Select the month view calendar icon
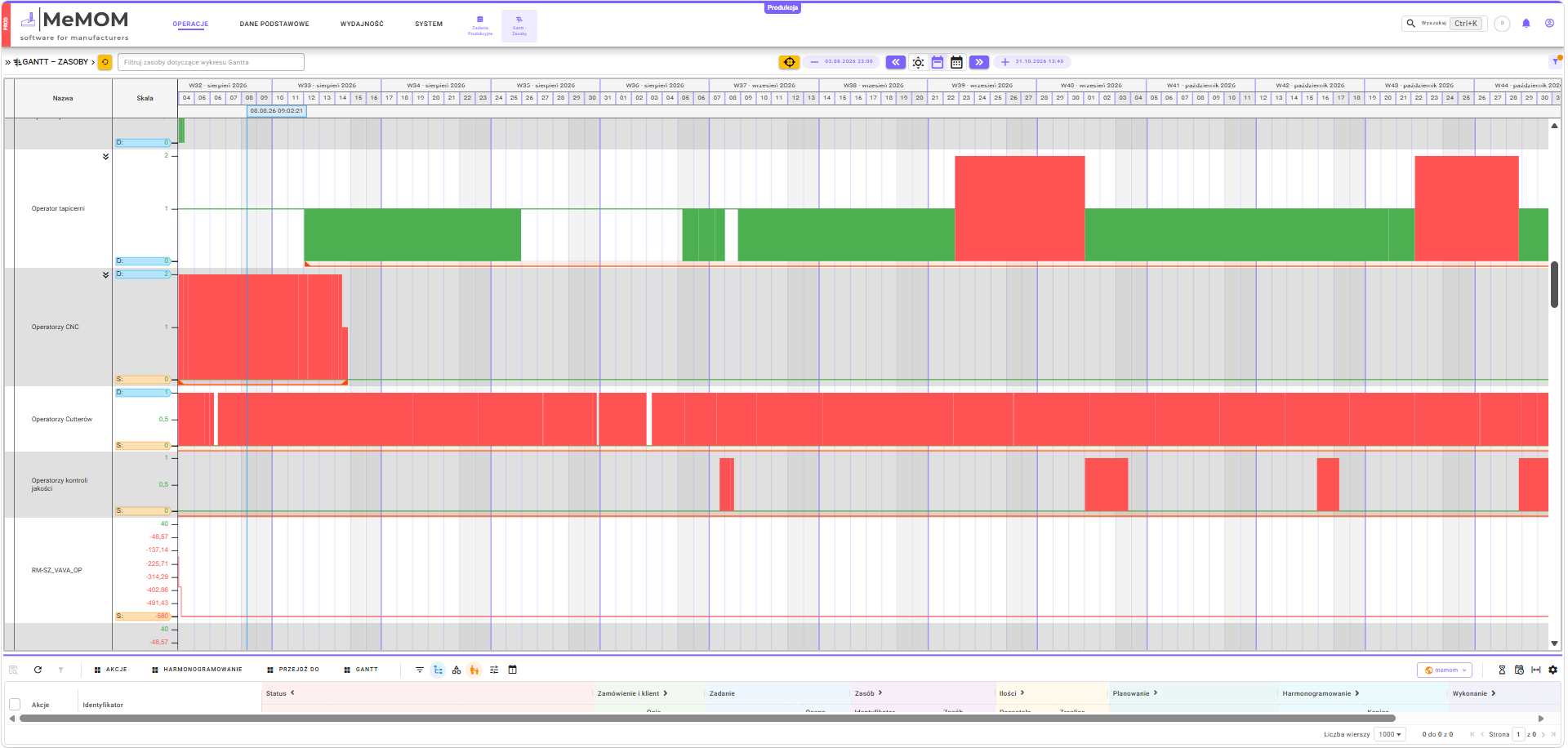Image resolution: width=1568 pixels, height=748 pixels. tap(956, 62)
